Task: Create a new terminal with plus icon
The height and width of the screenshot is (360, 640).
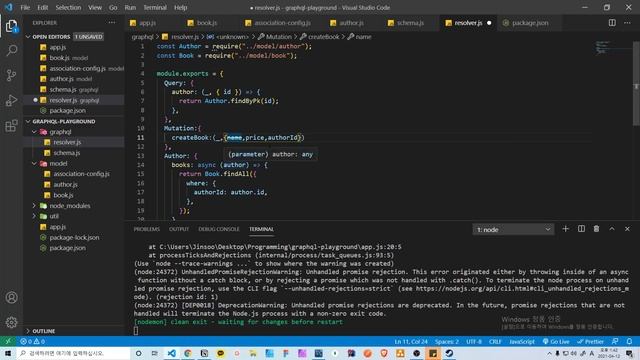Action: click(x=565, y=229)
